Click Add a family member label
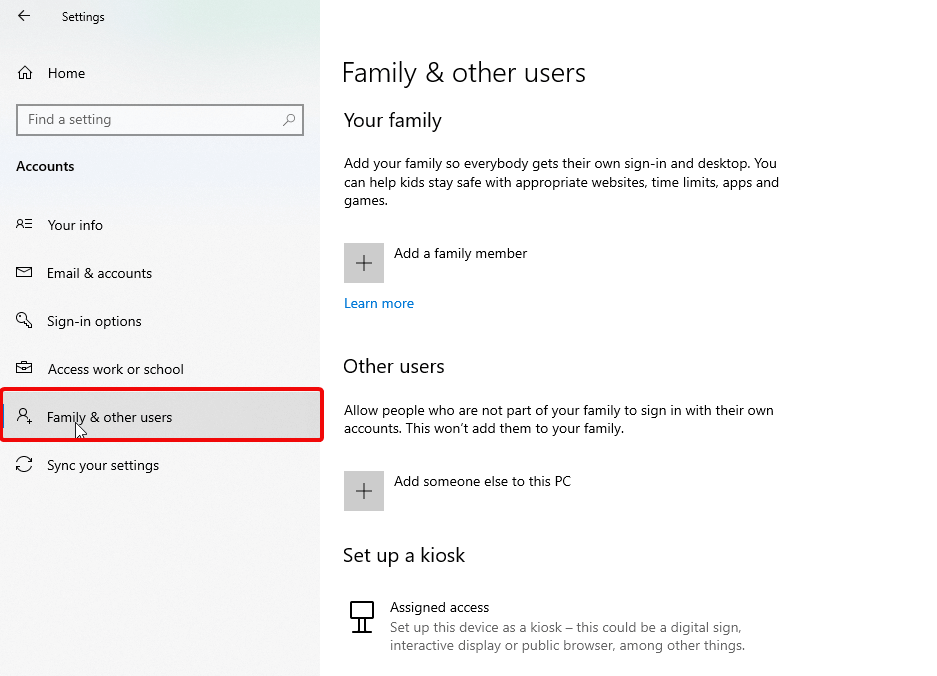The width and height of the screenshot is (937, 676). point(460,253)
